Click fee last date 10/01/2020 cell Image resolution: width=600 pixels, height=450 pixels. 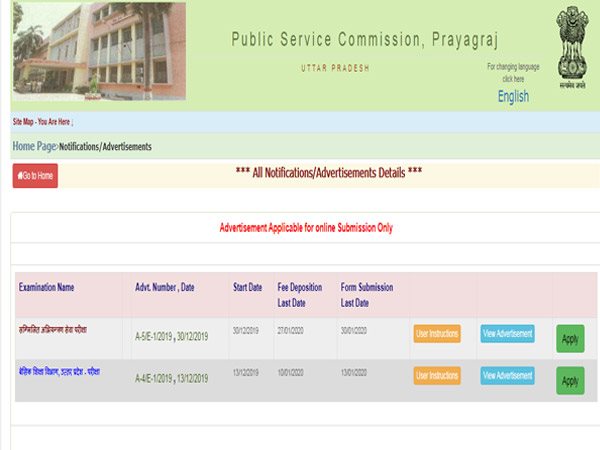coord(290,372)
